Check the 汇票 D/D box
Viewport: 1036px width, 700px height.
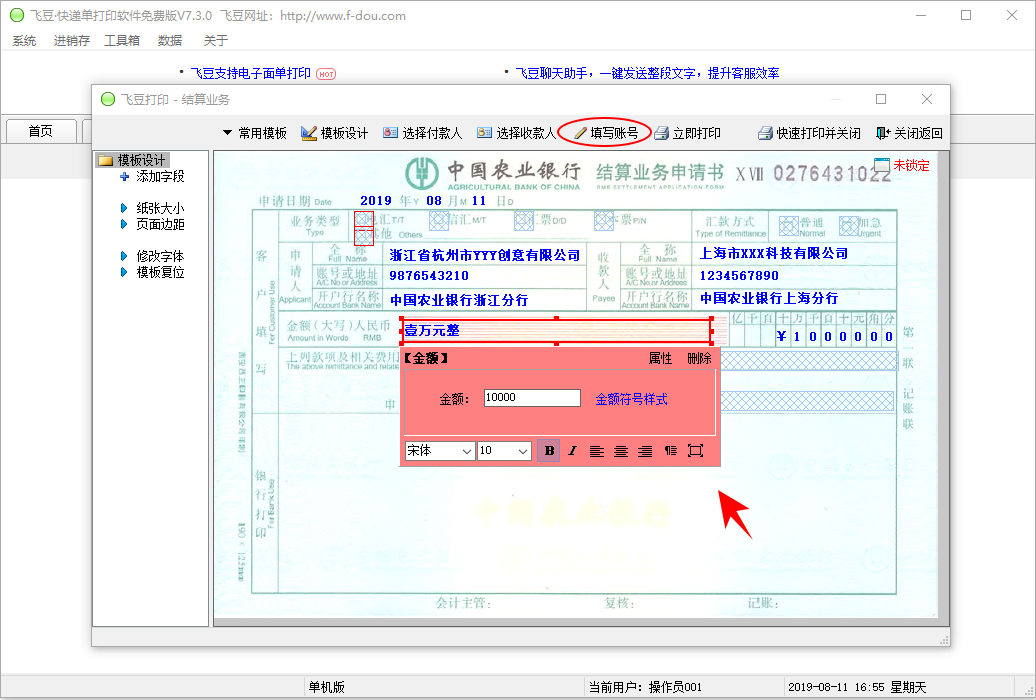coord(524,221)
